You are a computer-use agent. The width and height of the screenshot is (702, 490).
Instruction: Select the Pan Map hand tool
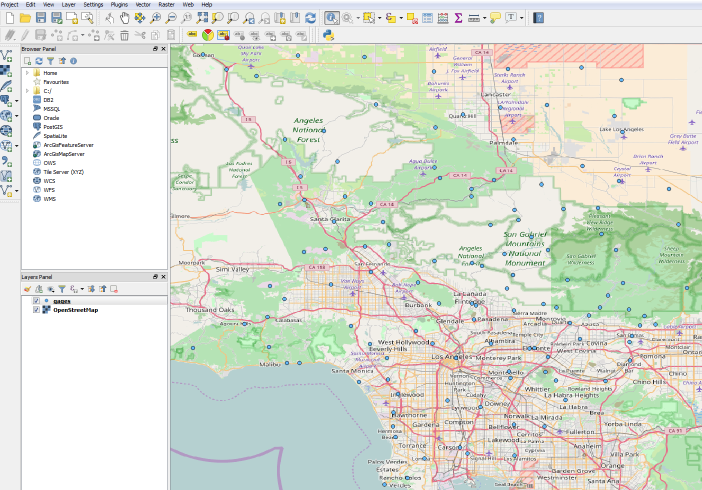point(125,18)
